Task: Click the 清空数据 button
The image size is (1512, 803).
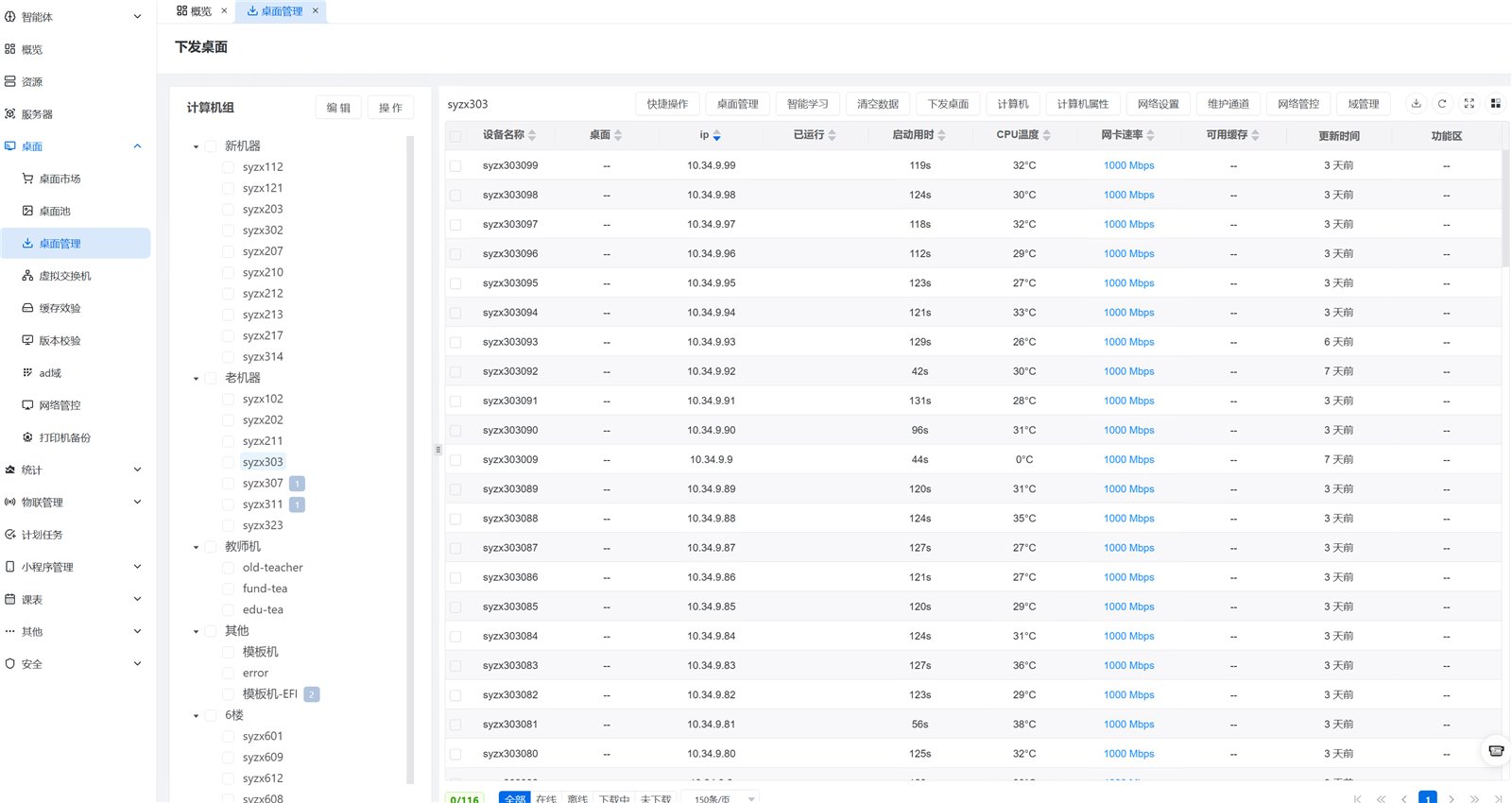Action: coord(878,104)
